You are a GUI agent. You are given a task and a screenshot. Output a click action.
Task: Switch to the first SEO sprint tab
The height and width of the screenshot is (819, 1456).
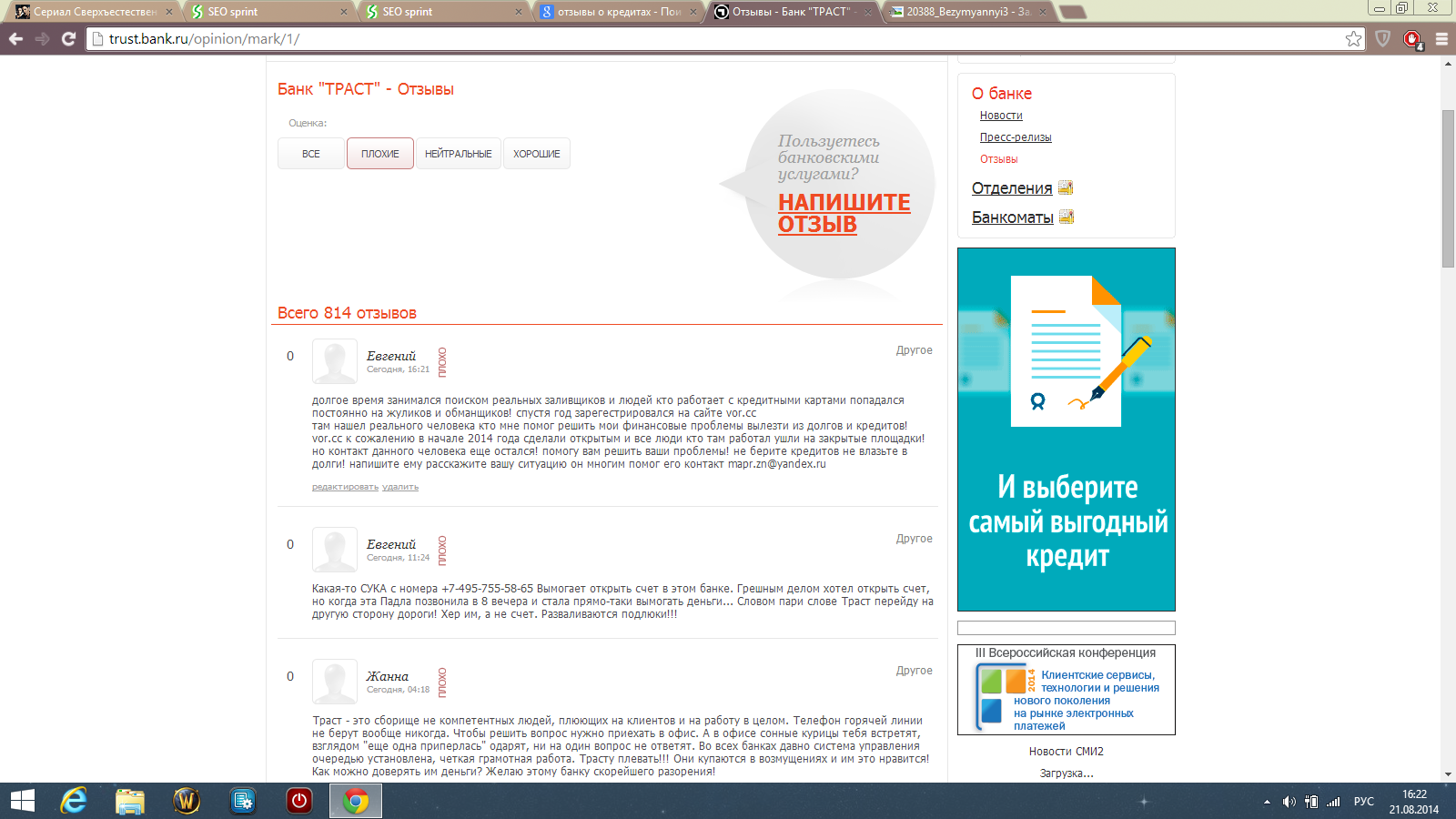pyautogui.click(x=268, y=12)
